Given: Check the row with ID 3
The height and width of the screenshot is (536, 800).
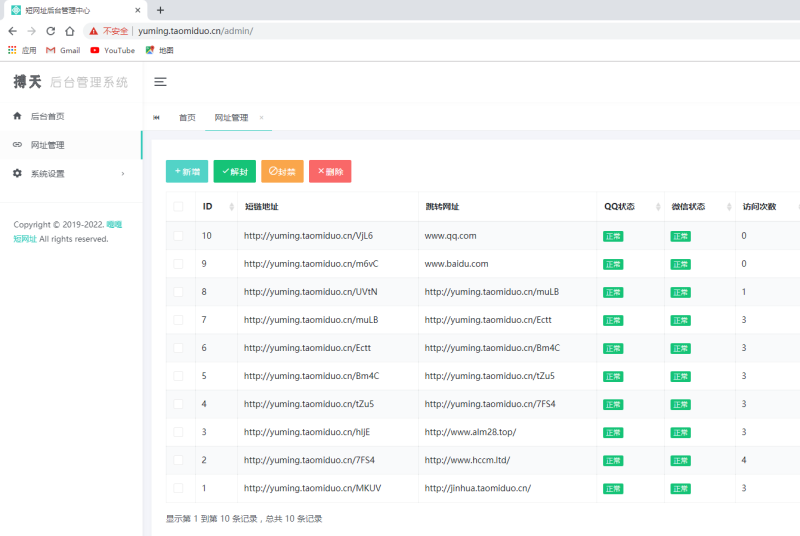Looking at the screenshot, I should (178, 432).
